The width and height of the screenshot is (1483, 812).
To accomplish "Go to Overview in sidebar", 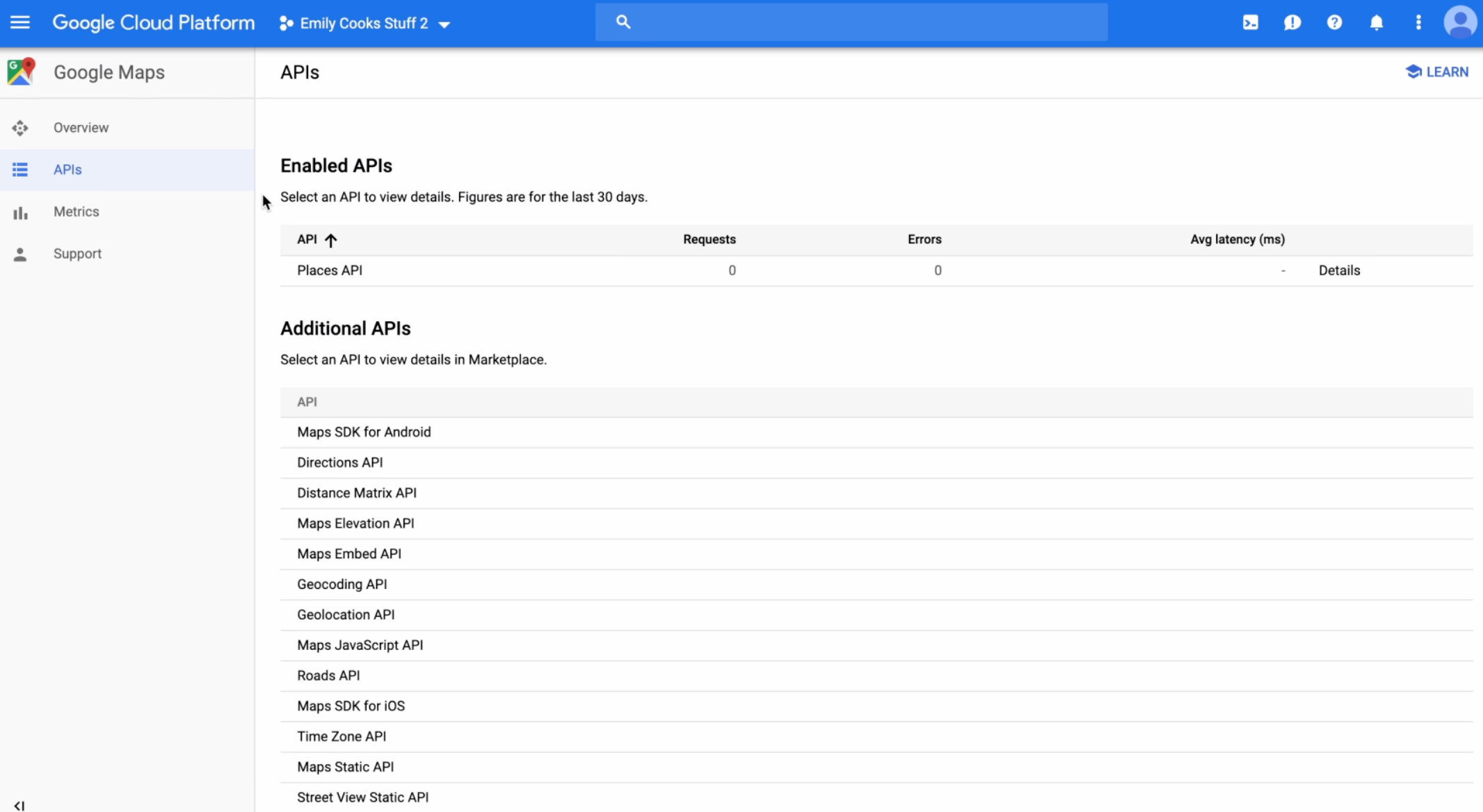I will (x=81, y=128).
